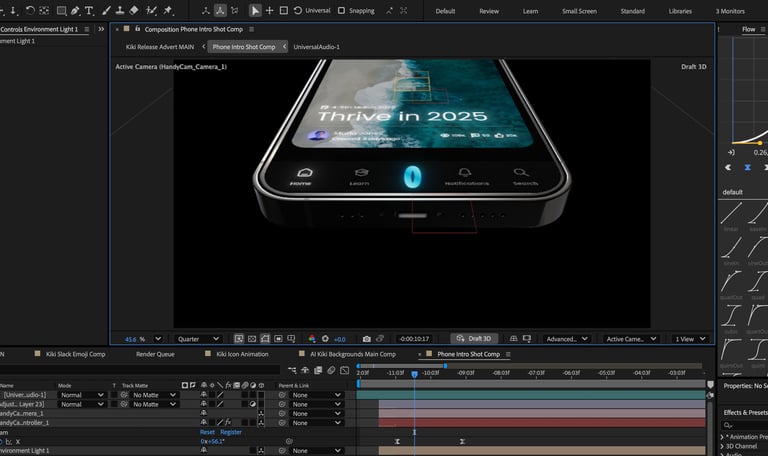Toggle the composition lock icon

tap(138, 29)
